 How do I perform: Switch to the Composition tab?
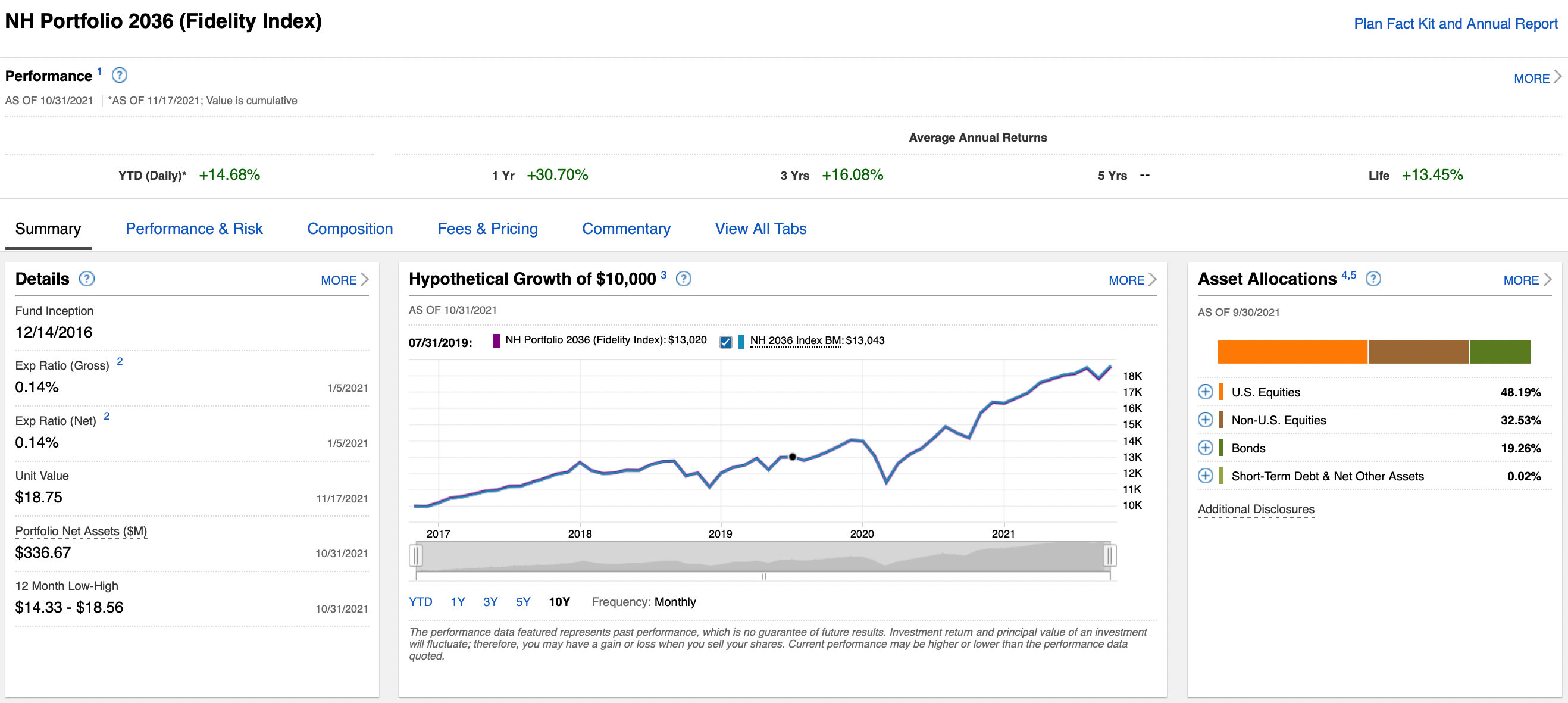350,229
